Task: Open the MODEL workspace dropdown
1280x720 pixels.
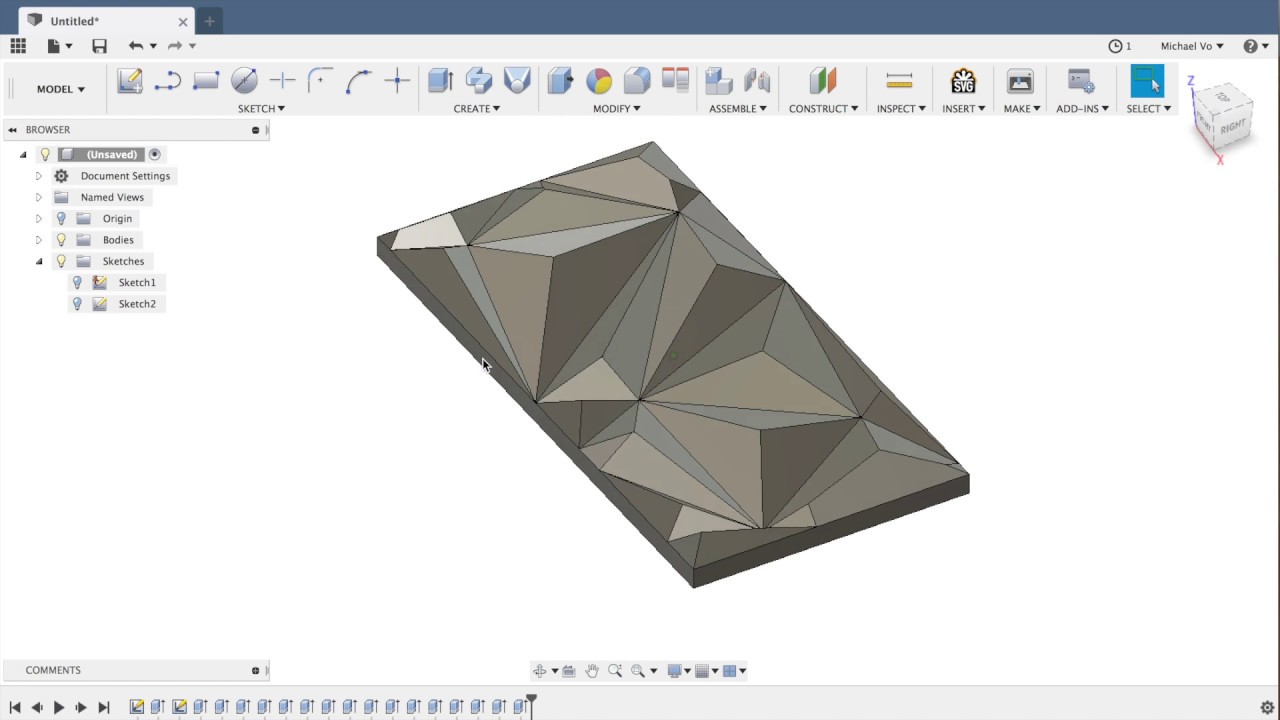Action: click(61, 89)
